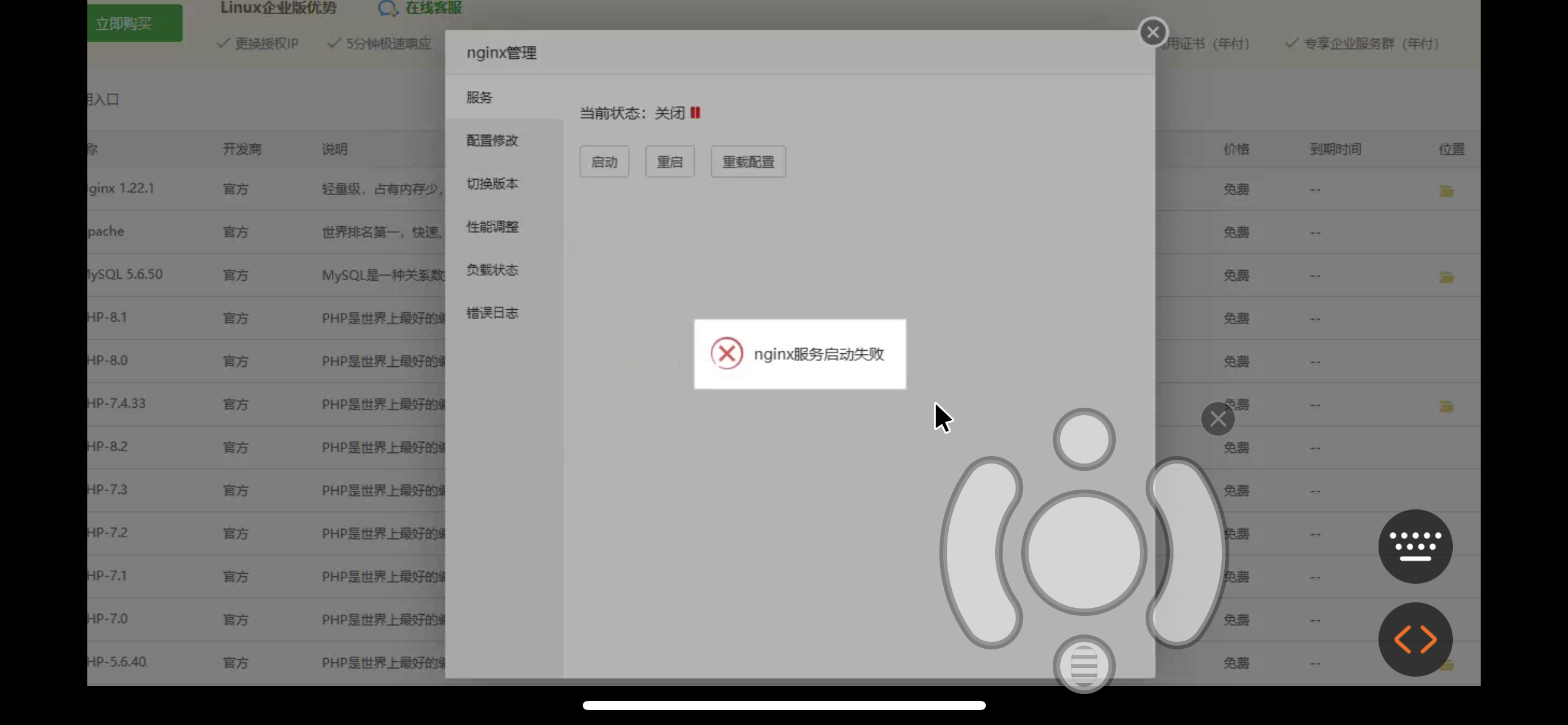Image resolution: width=1568 pixels, height=725 pixels.
Task: Dismiss the virtual mouse overlay
Action: pos(1217,419)
